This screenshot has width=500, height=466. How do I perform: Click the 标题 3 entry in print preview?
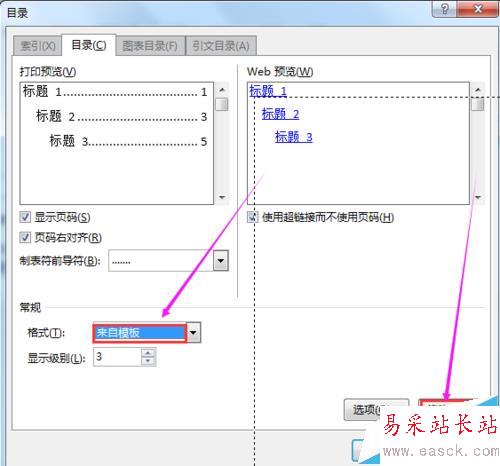coord(128,141)
